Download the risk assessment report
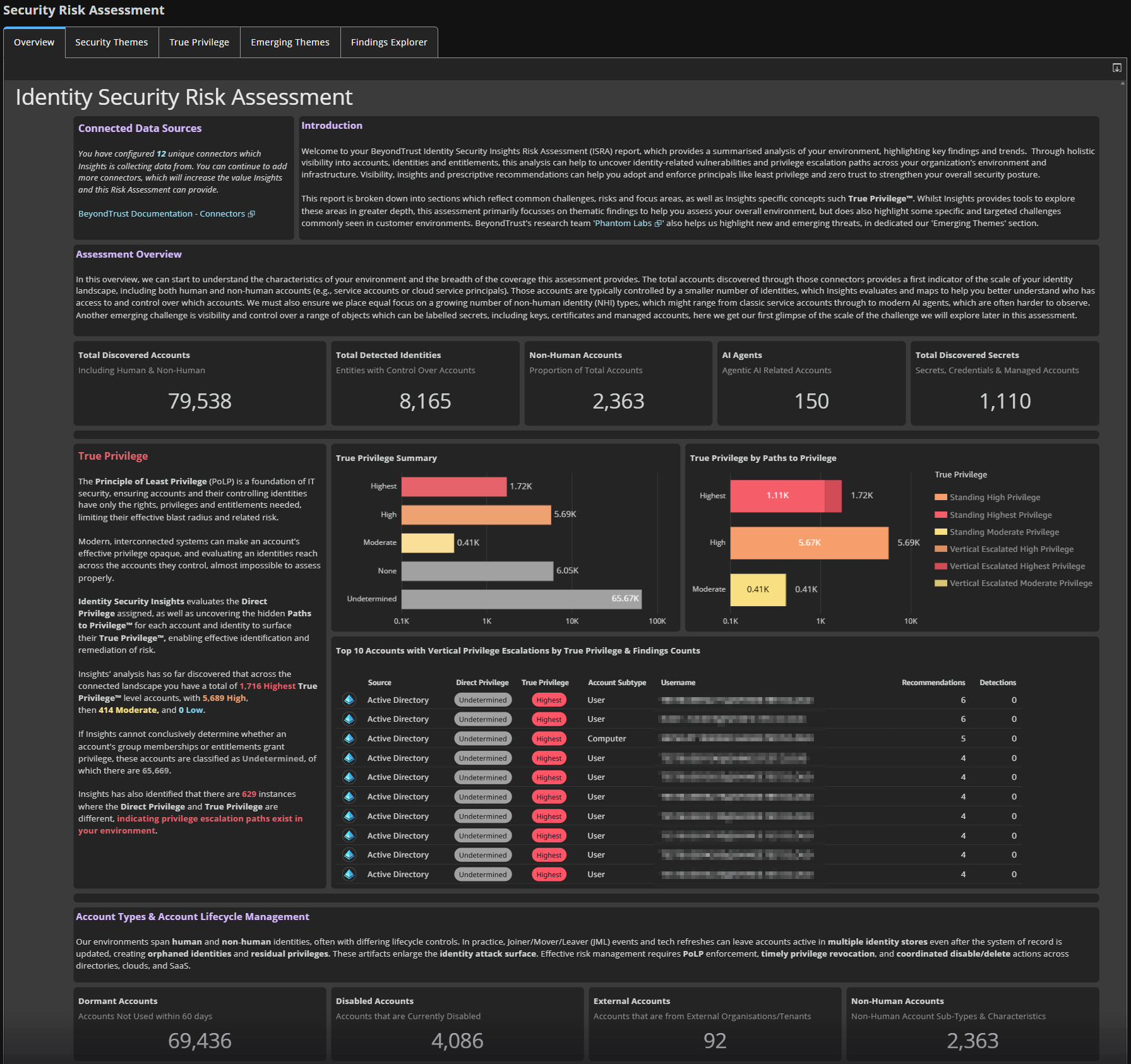1131x1064 pixels. click(1116, 67)
